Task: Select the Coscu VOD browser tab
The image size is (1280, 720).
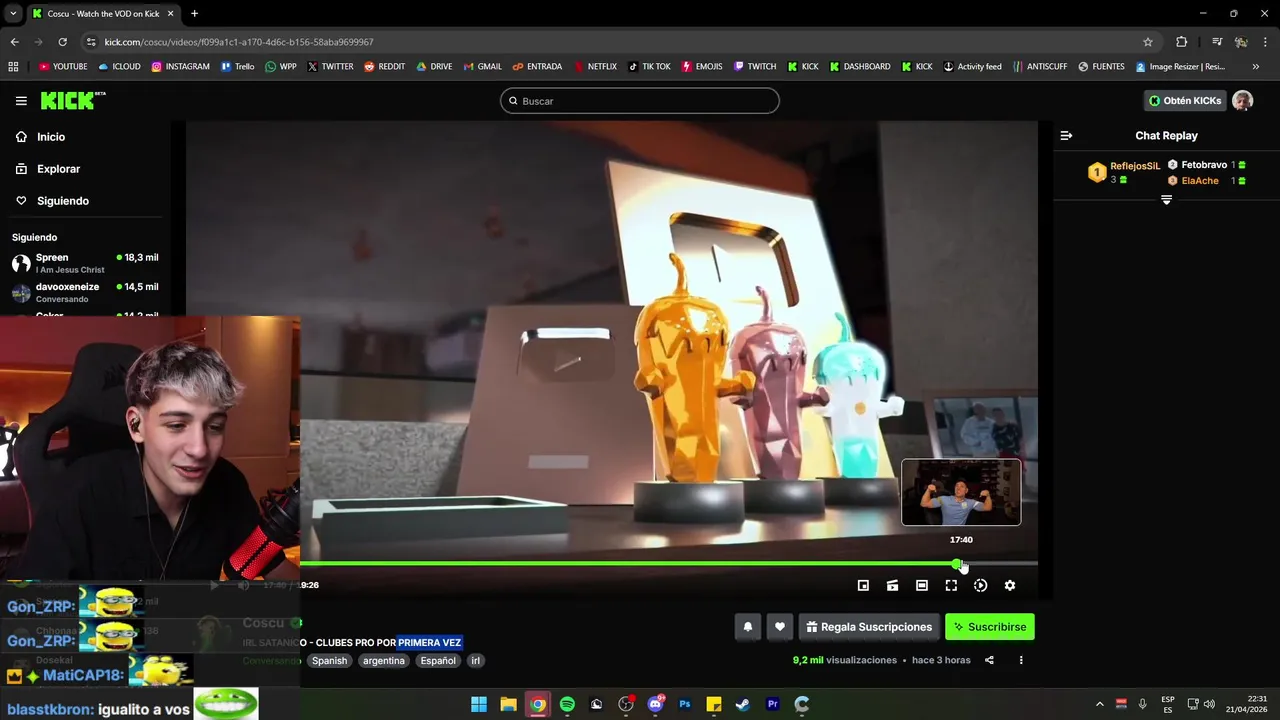Action: (102, 14)
